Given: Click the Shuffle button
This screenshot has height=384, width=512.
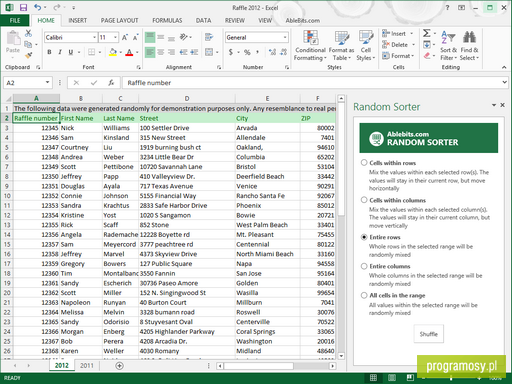Looking at the screenshot, I should click(x=429, y=334).
